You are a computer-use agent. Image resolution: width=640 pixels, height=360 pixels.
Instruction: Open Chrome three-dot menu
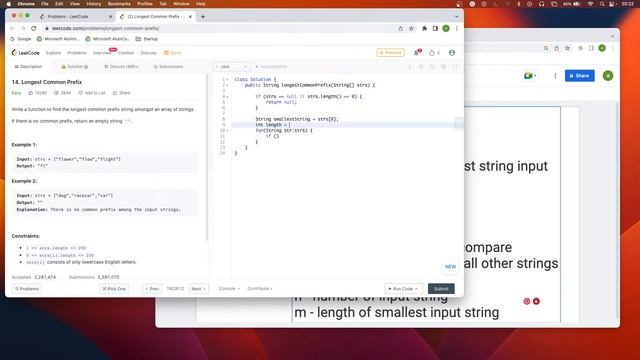[x=457, y=29]
